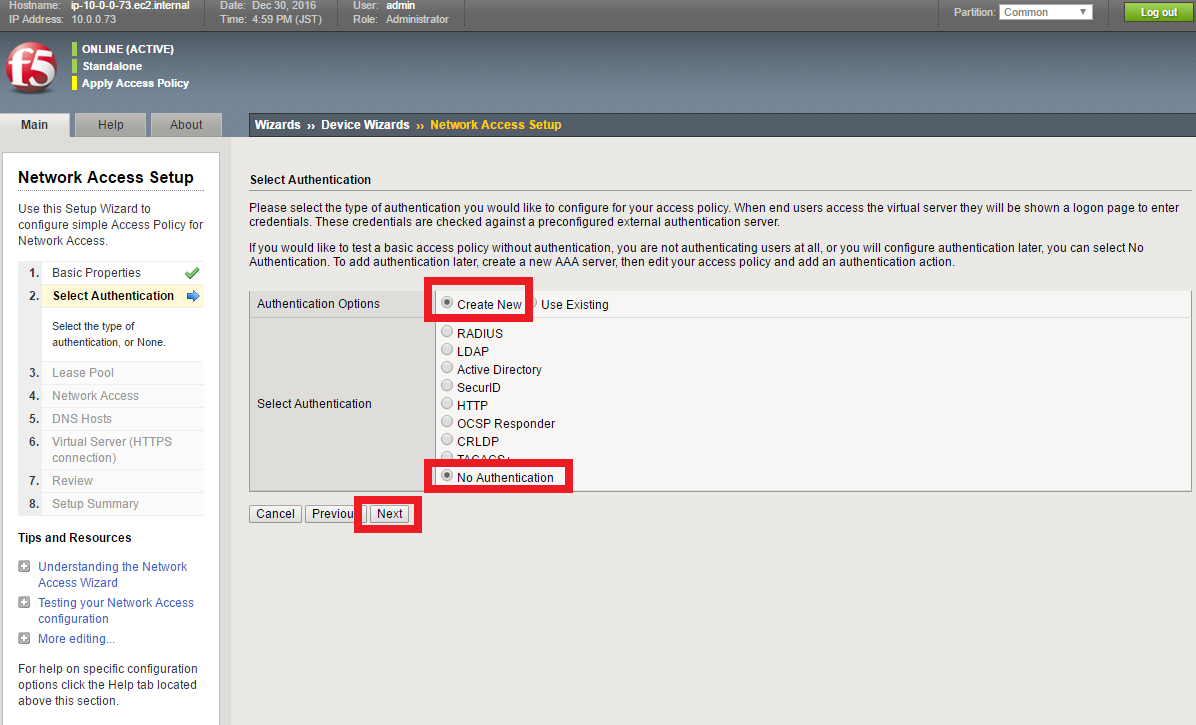The image size is (1196, 725).
Task: Open the Partition dropdown
Action: pyautogui.click(x=1046, y=12)
